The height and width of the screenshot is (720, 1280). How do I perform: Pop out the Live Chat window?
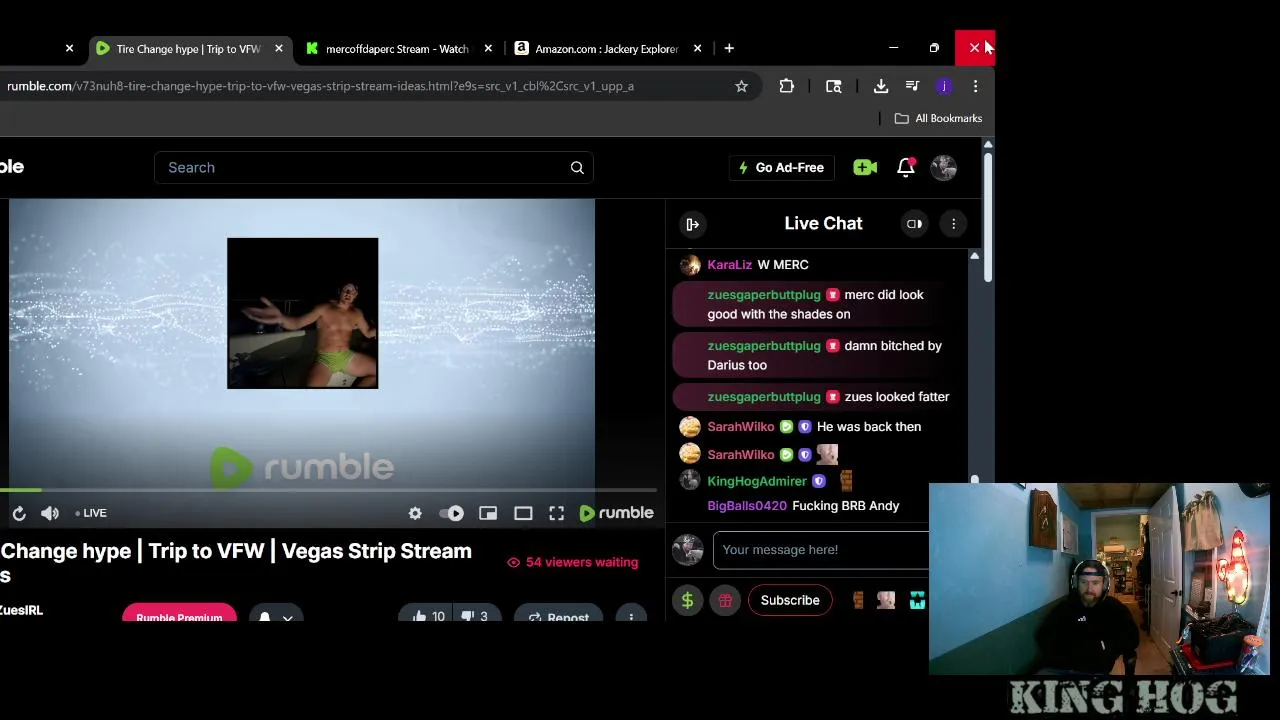[914, 224]
